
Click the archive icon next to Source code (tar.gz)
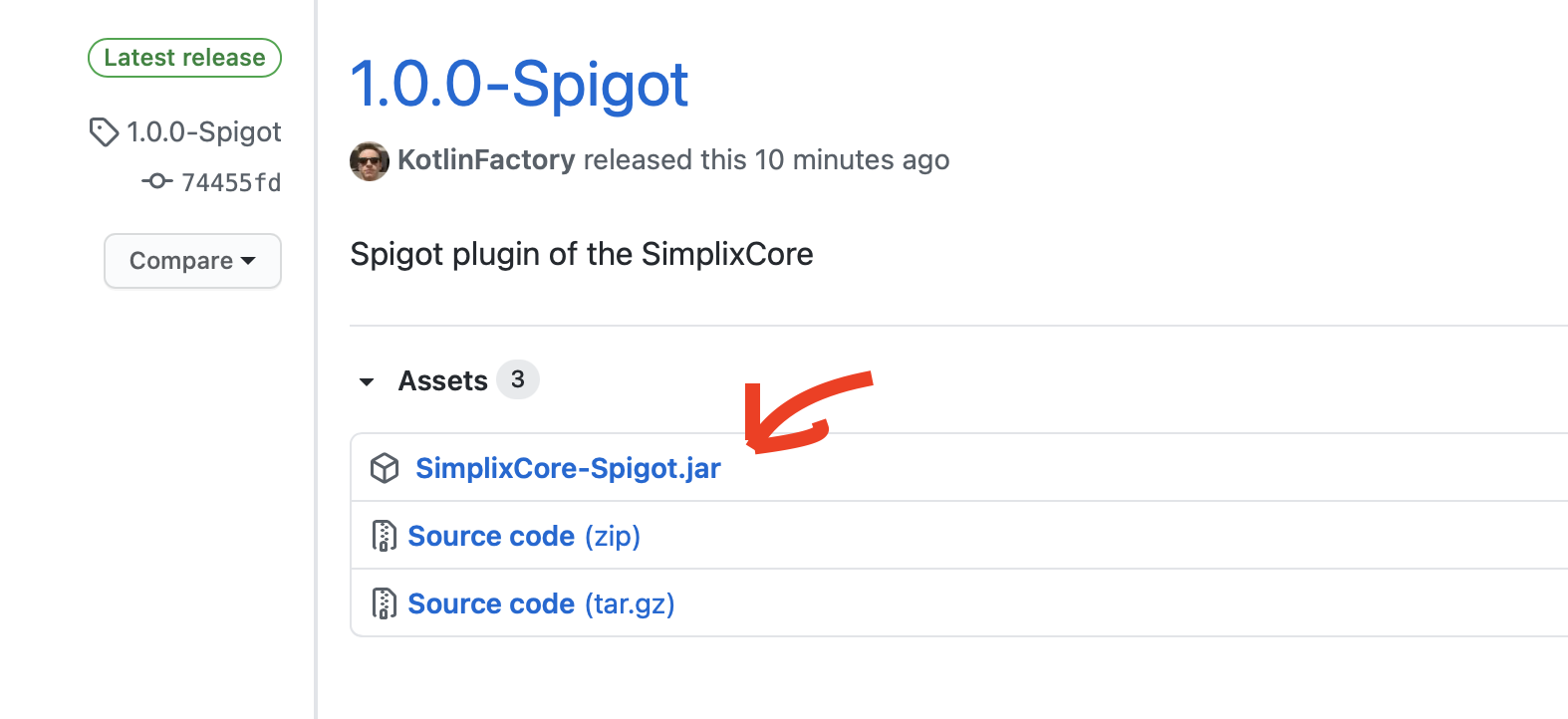tap(384, 603)
